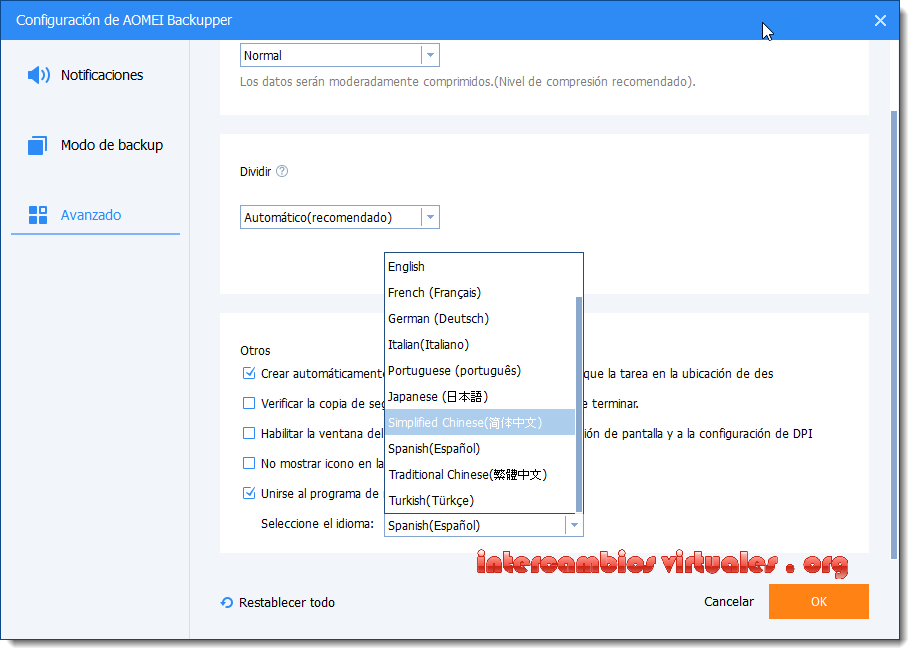Viewport: 915px width, 655px height.
Task: Click the Avanzado grid icon
Action: [x=38, y=215]
